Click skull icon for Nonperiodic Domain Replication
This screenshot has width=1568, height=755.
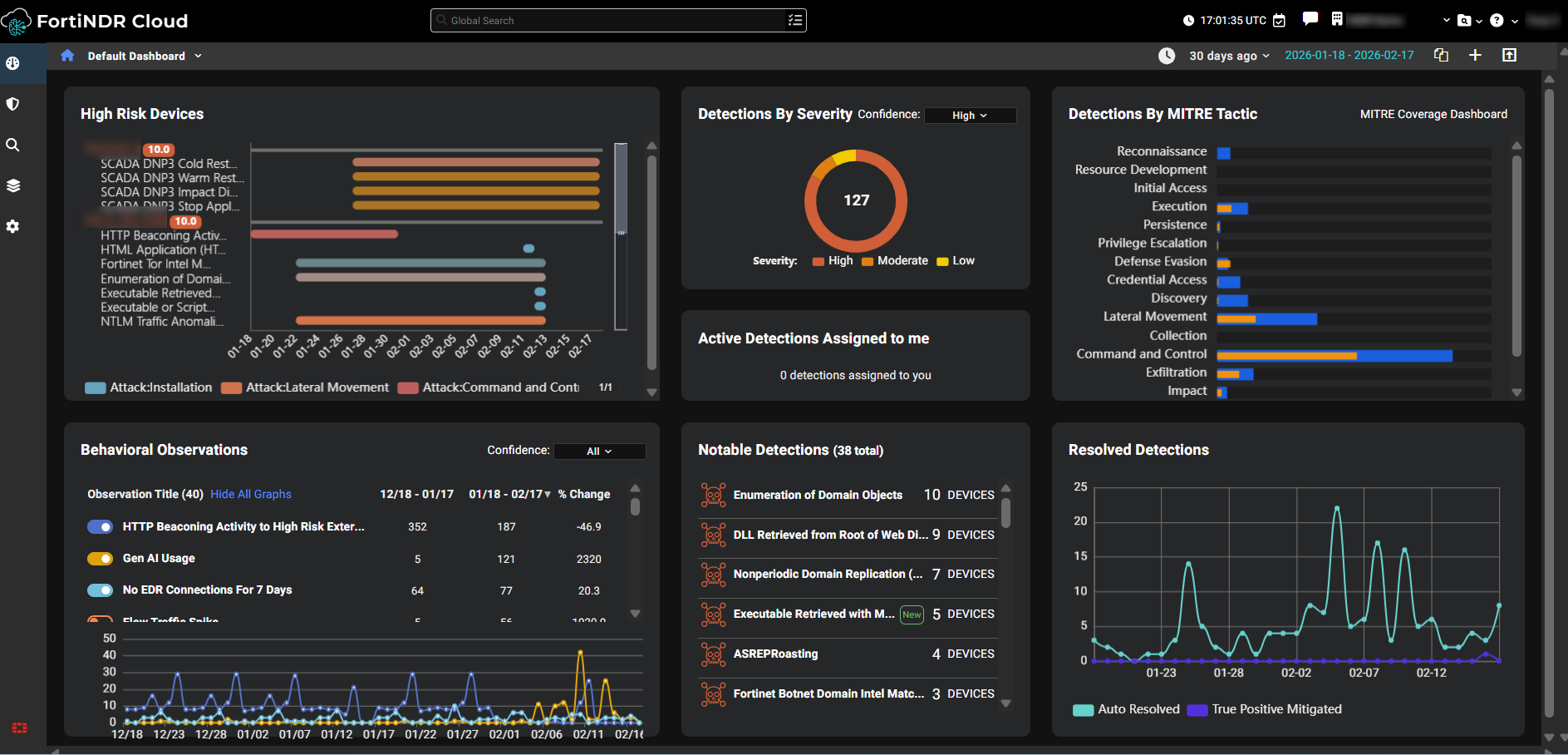coord(713,575)
